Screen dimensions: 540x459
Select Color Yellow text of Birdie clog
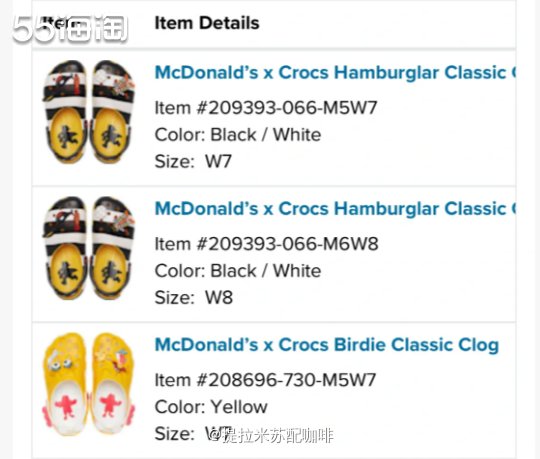[x=211, y=407]
